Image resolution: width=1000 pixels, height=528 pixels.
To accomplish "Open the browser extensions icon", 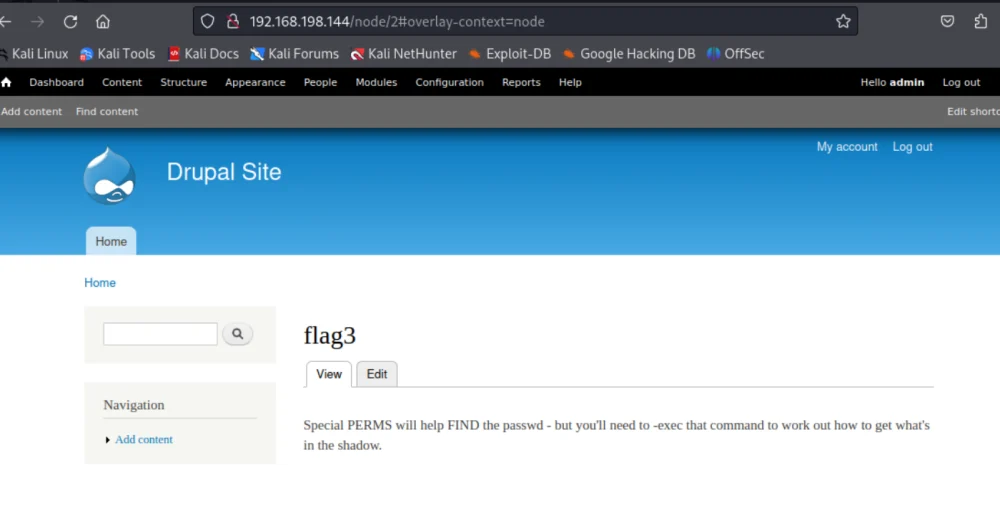I will (980, 22).
